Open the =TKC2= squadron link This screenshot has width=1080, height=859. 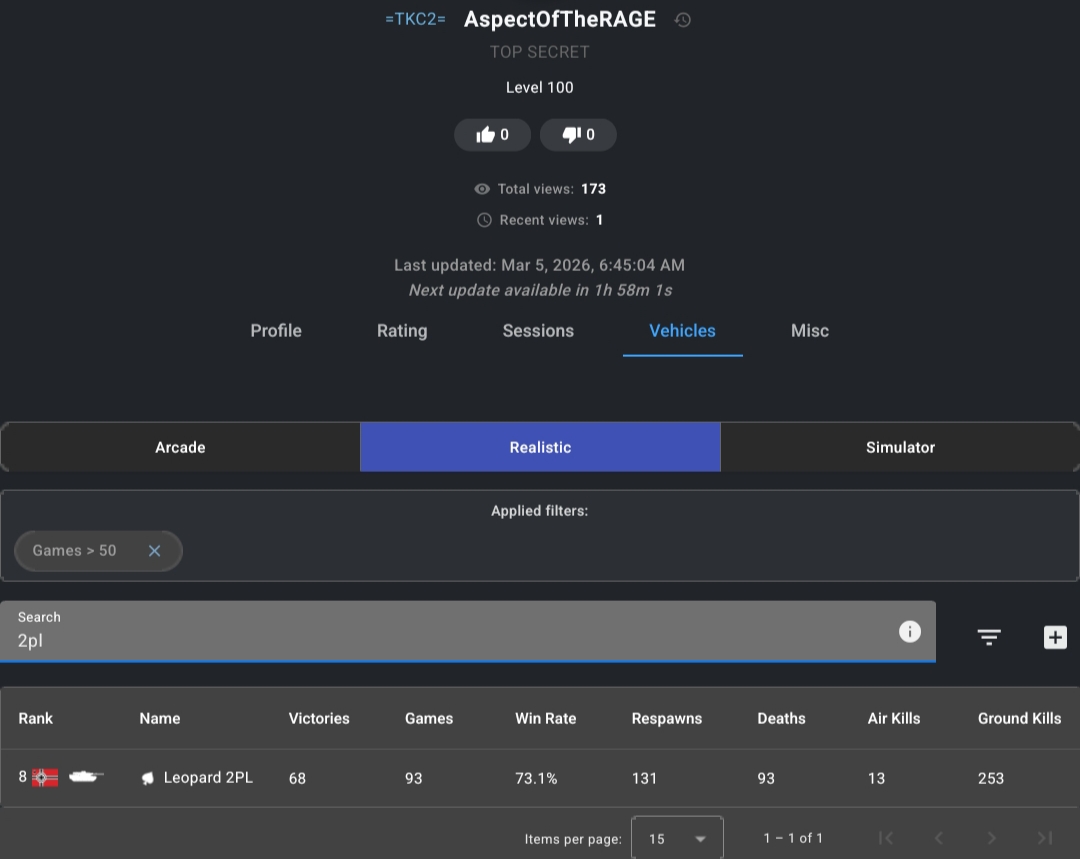[x=415, y=20]
